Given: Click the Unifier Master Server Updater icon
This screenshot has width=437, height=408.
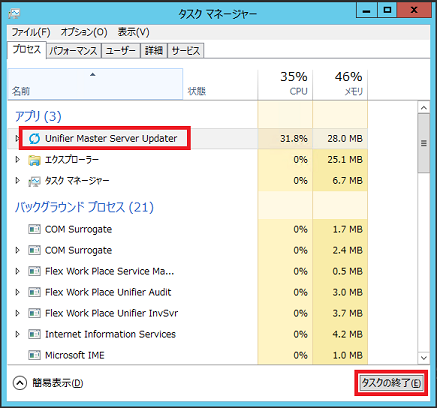Looking at the screenshot, I should (34, 138).
